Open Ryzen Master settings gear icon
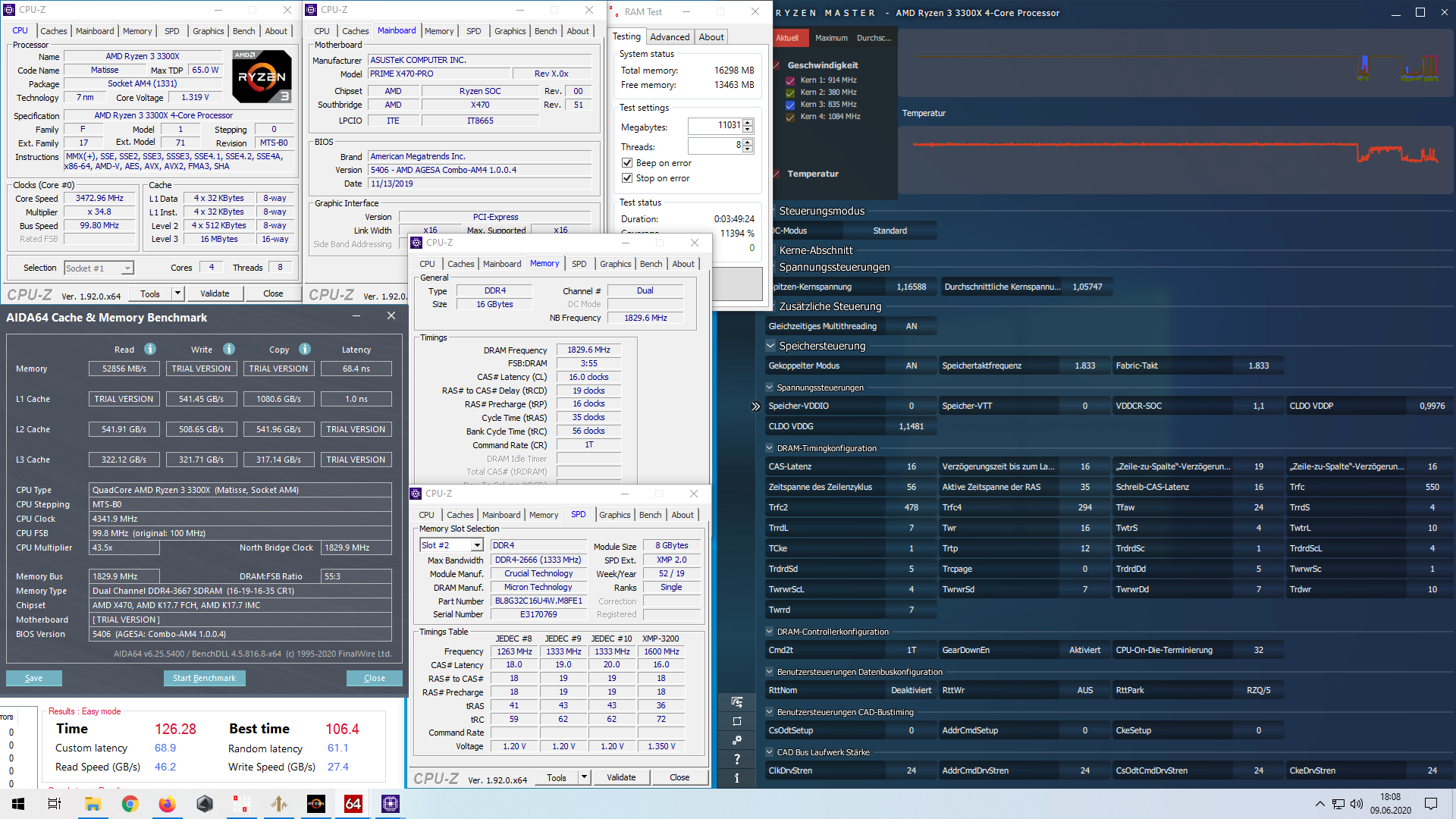The image size is (1456, 819). pos(736,740)
